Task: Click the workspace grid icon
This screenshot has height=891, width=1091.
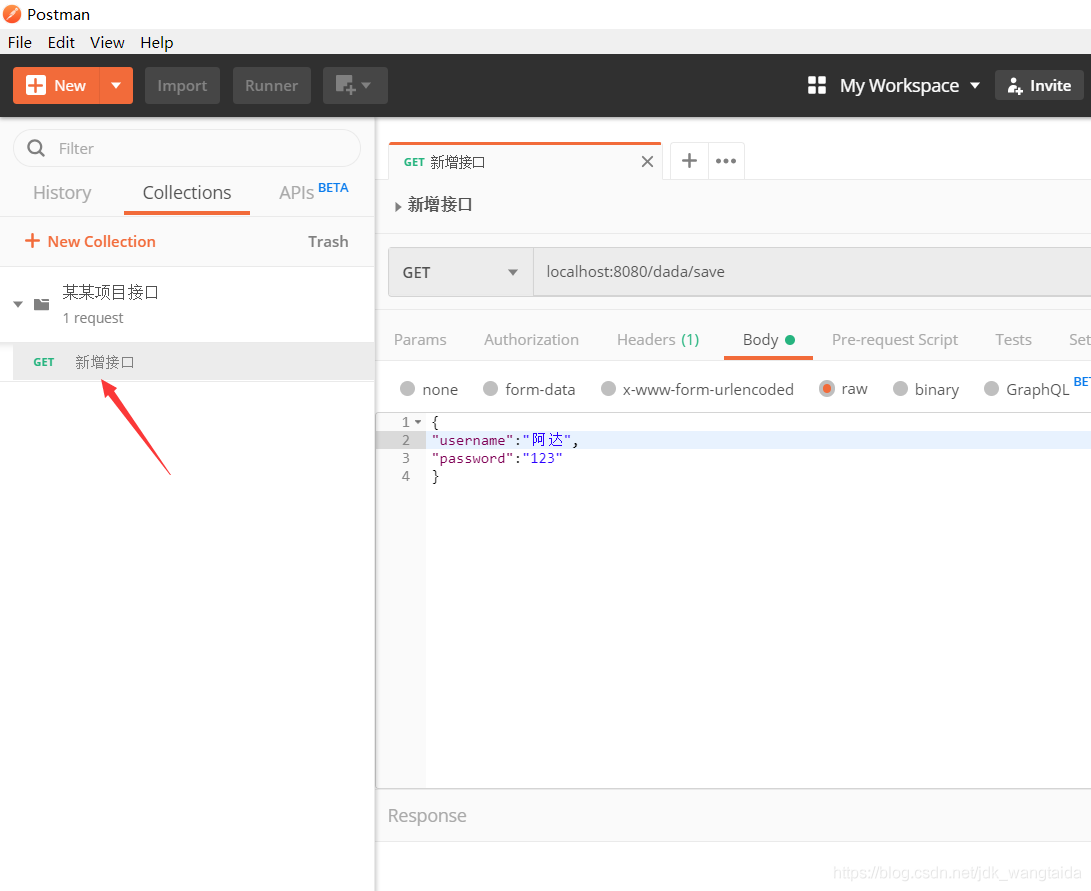Action: tap(817, 86)
